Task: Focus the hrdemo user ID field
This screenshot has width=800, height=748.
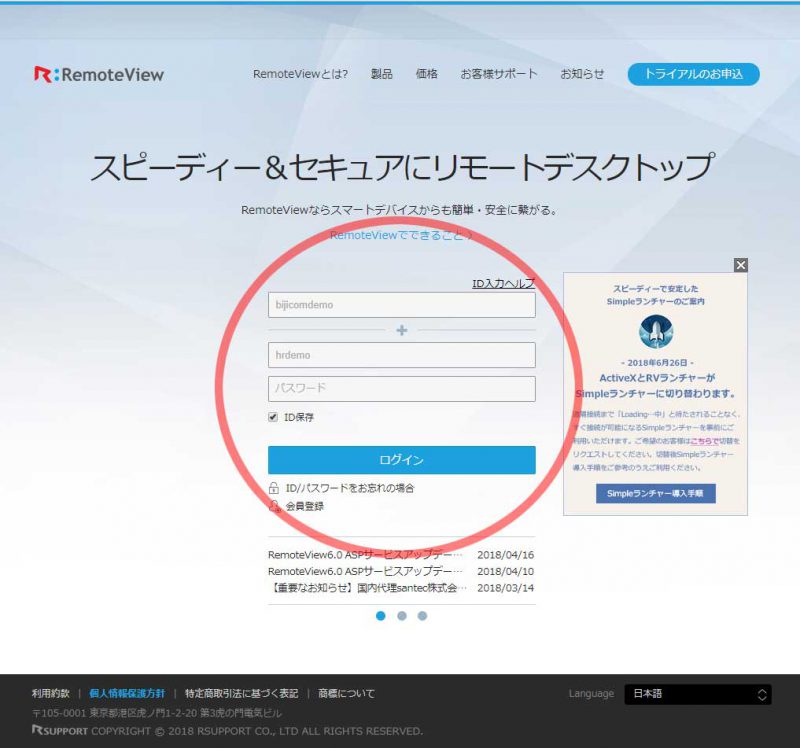Action: 402,355
